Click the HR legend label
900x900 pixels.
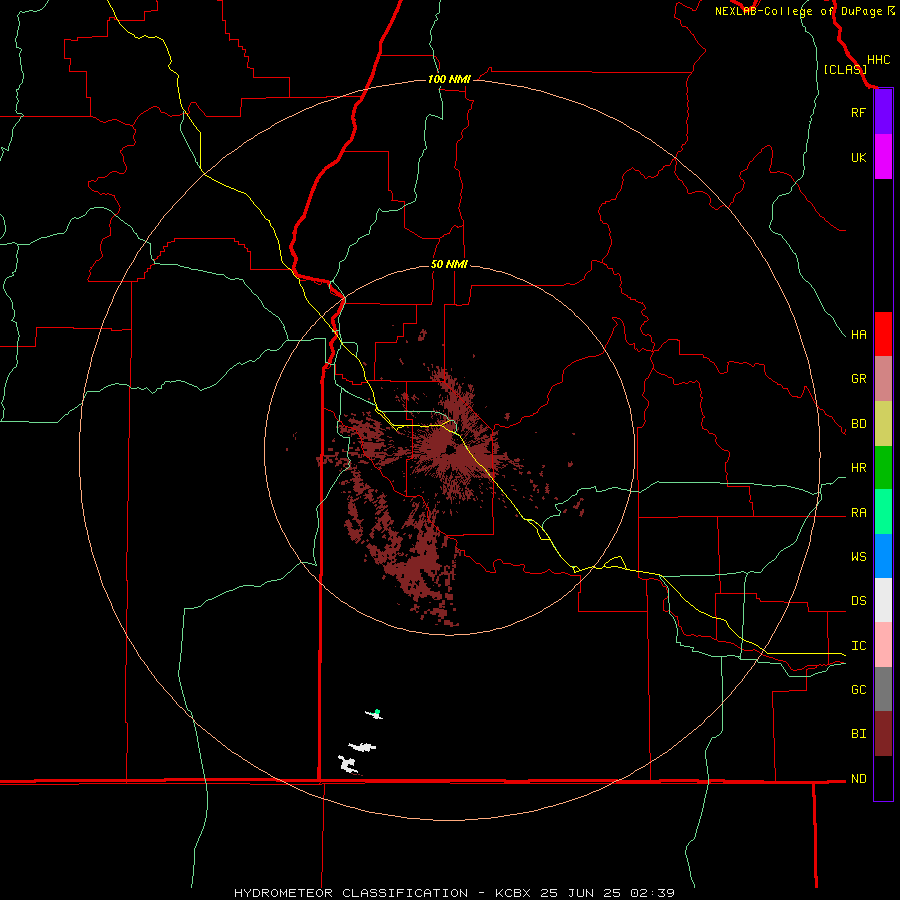[858, 468]
